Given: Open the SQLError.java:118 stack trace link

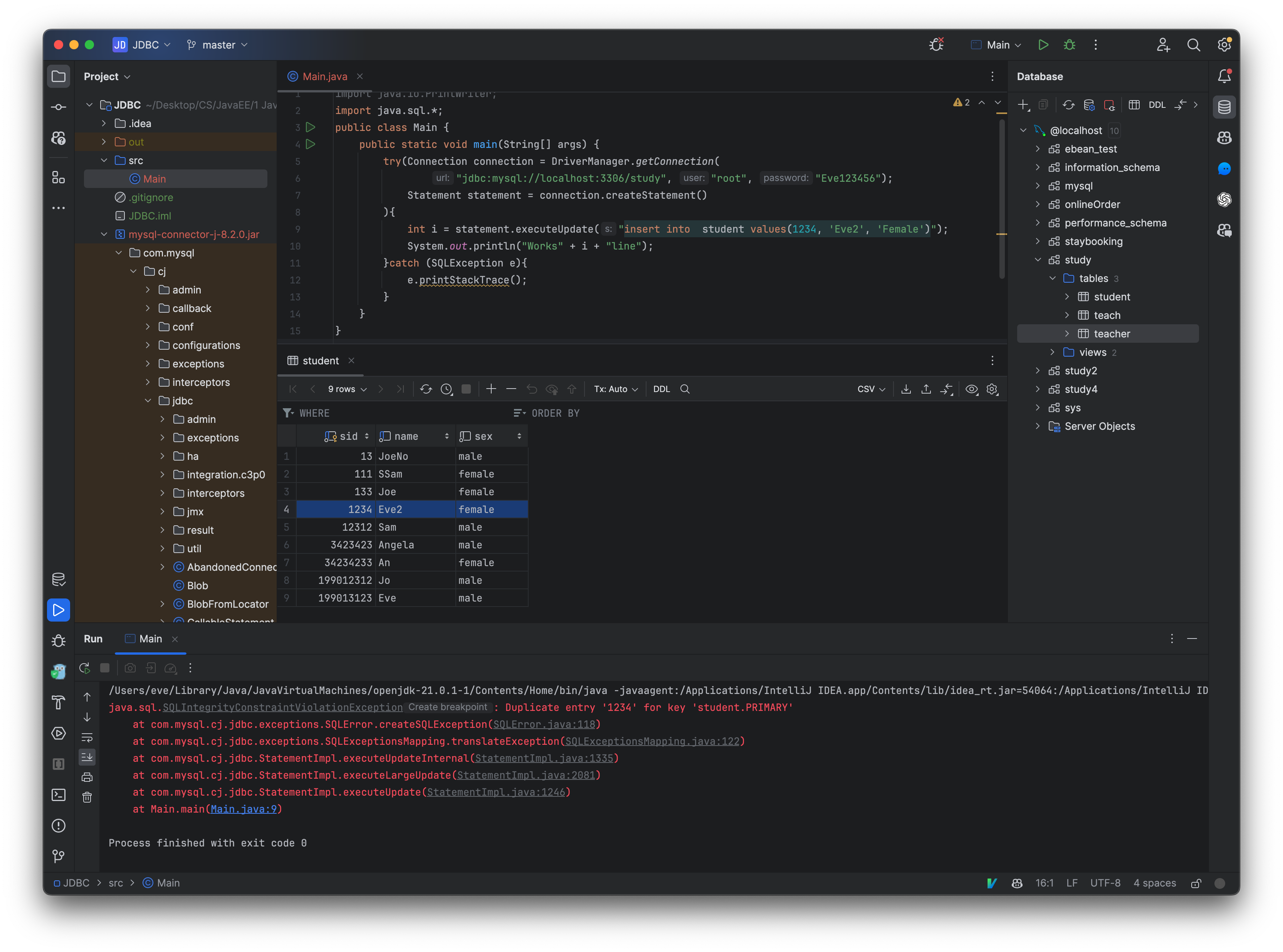Looking at the screenshot, I should tap(544, 724).
